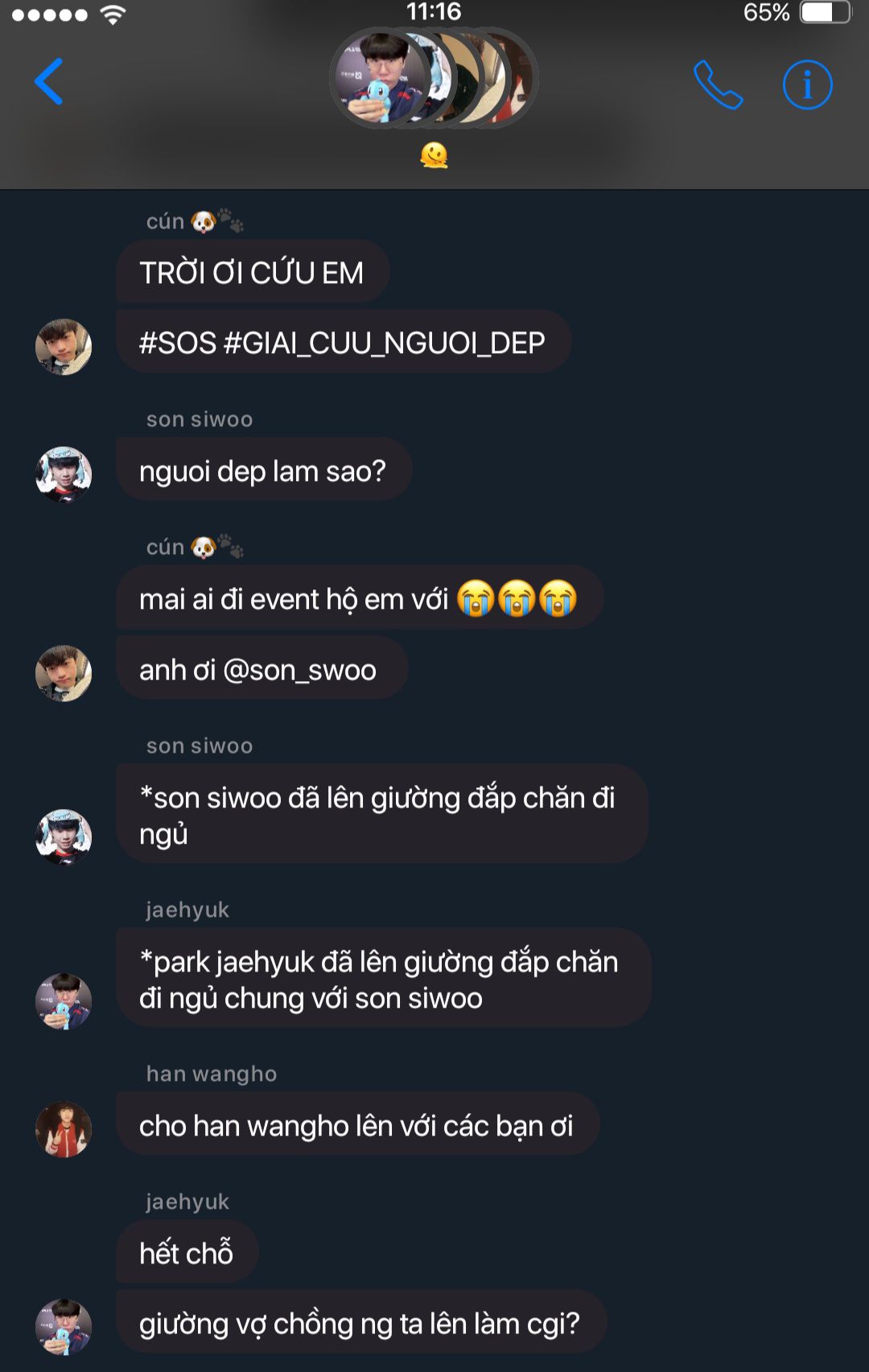This screenshot has height=1372, width=869.
Task: Tap the battery indicator in status bar
Action: click(826, 12)
